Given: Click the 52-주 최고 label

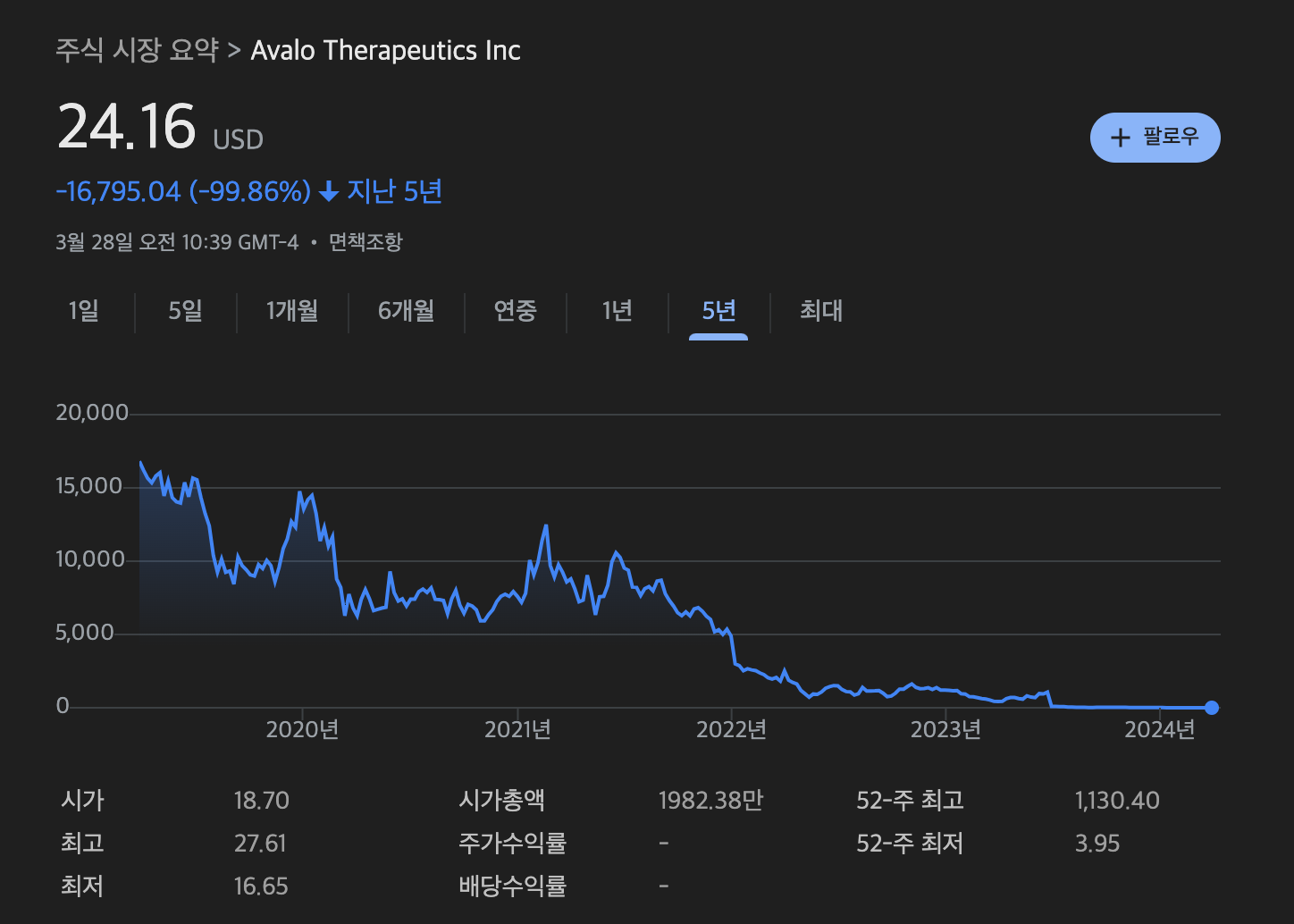Looking at the screenshot, I should [x=910, y=801].
